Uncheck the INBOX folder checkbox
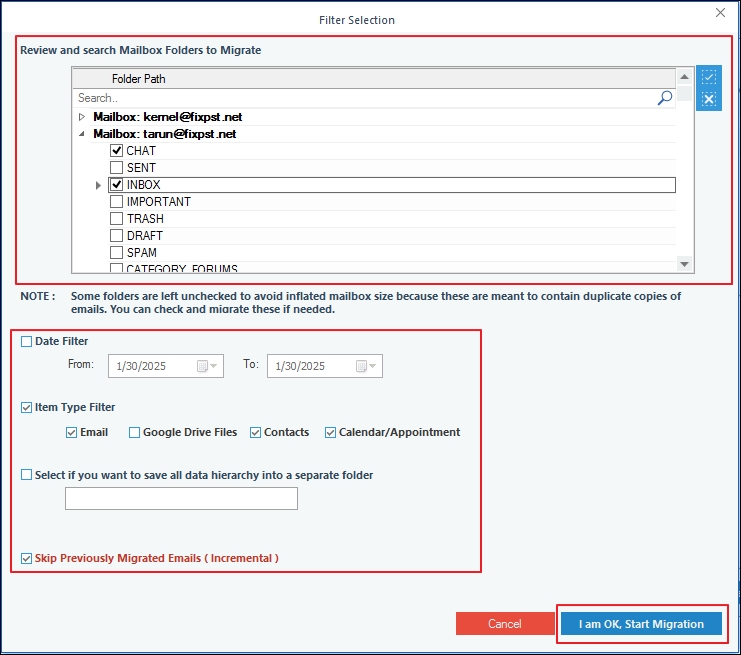 coord(116,185)
